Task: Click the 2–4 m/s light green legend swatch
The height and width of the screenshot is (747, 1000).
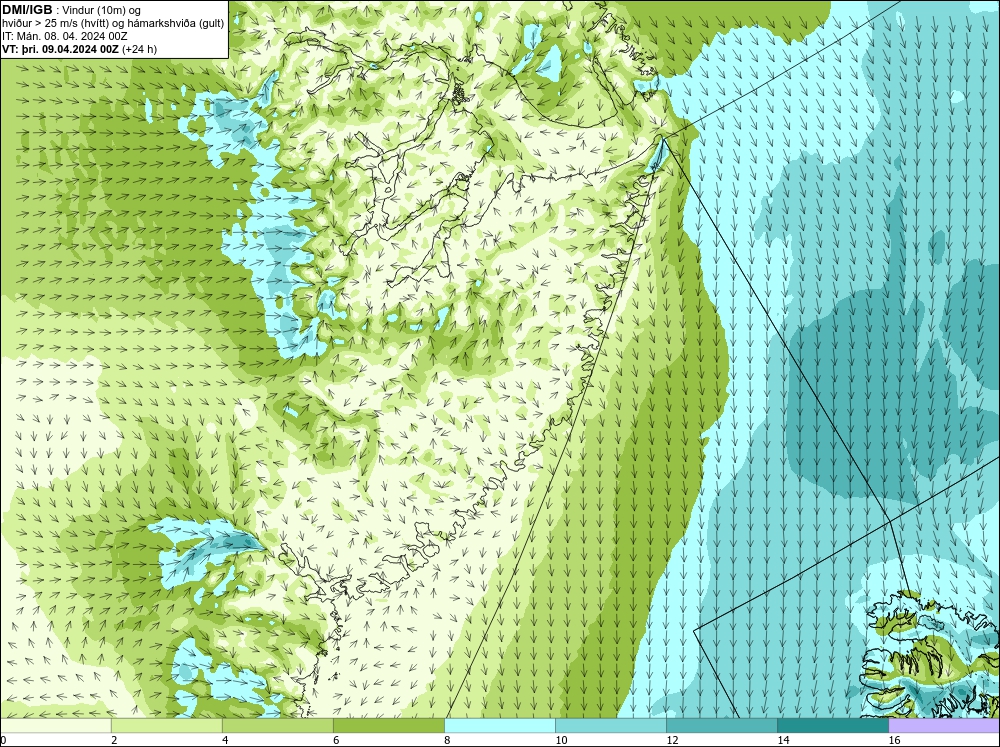Action: 166,725
